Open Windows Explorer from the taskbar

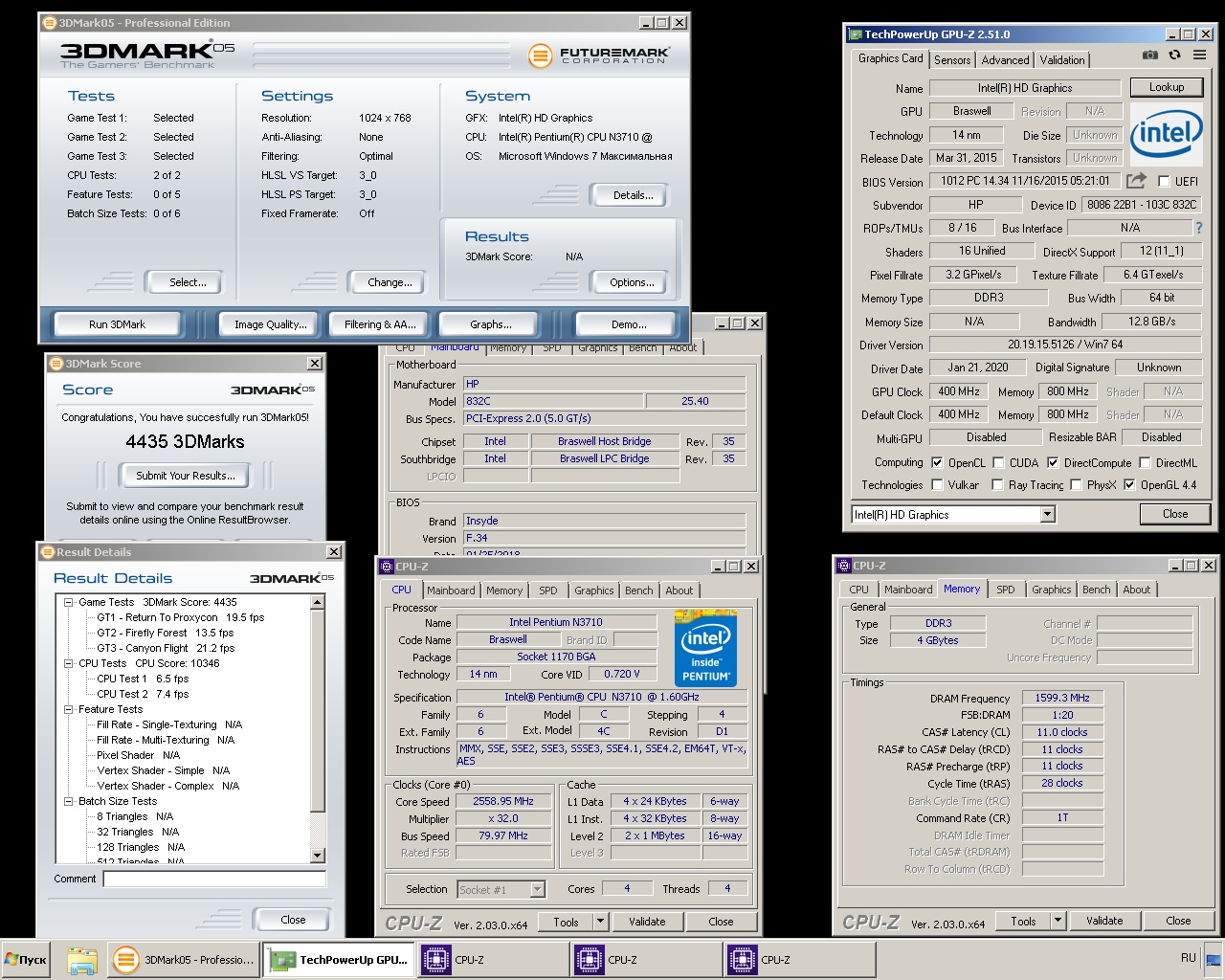pos(82,960)
